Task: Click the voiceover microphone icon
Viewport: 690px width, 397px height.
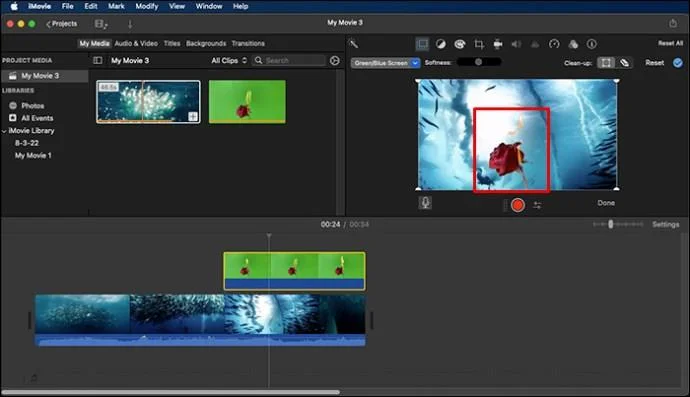Action: (x=425, y=202)
